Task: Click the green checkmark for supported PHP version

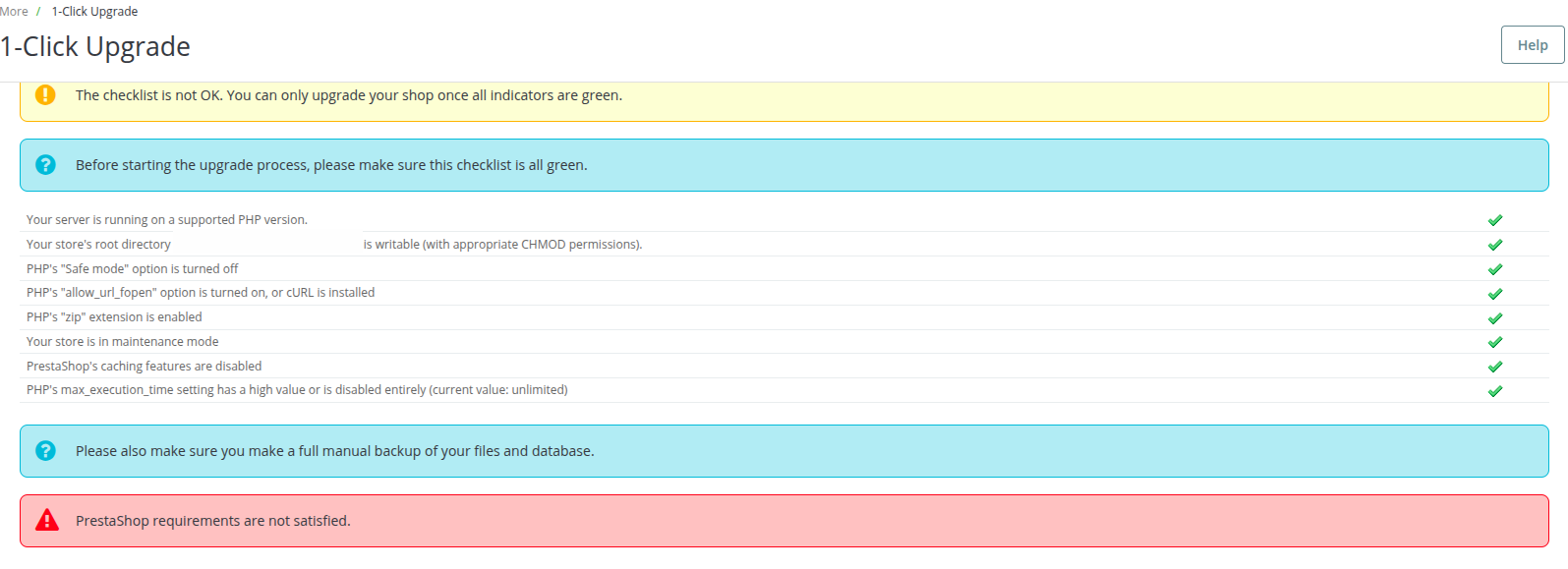Action: pos(1494,220)
